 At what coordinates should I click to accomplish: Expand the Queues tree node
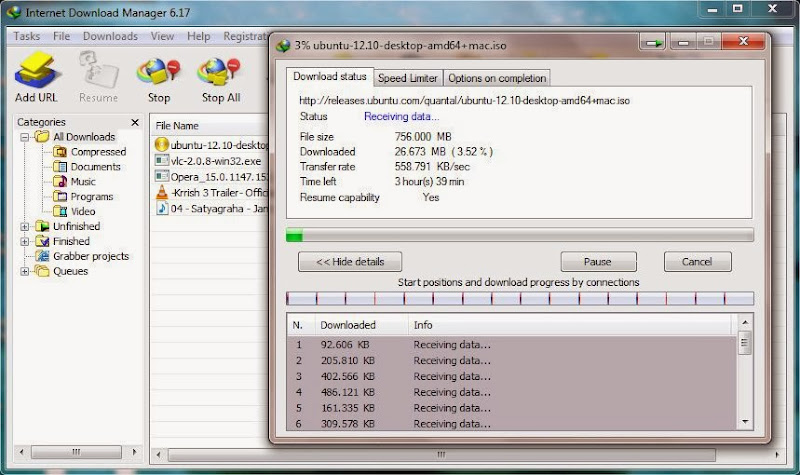pyautogui.click(x=24, y=271)
